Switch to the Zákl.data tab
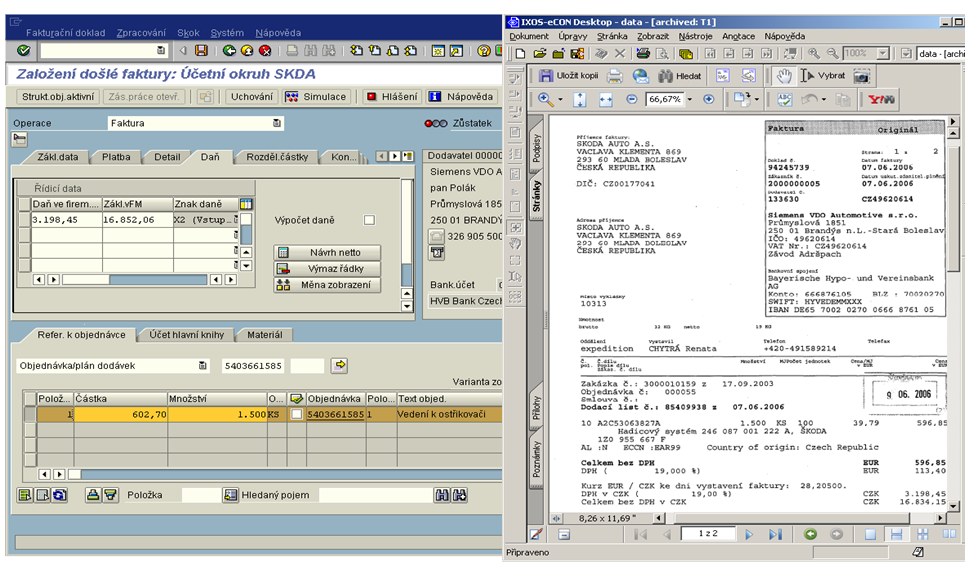 click(x=58, y=157)
